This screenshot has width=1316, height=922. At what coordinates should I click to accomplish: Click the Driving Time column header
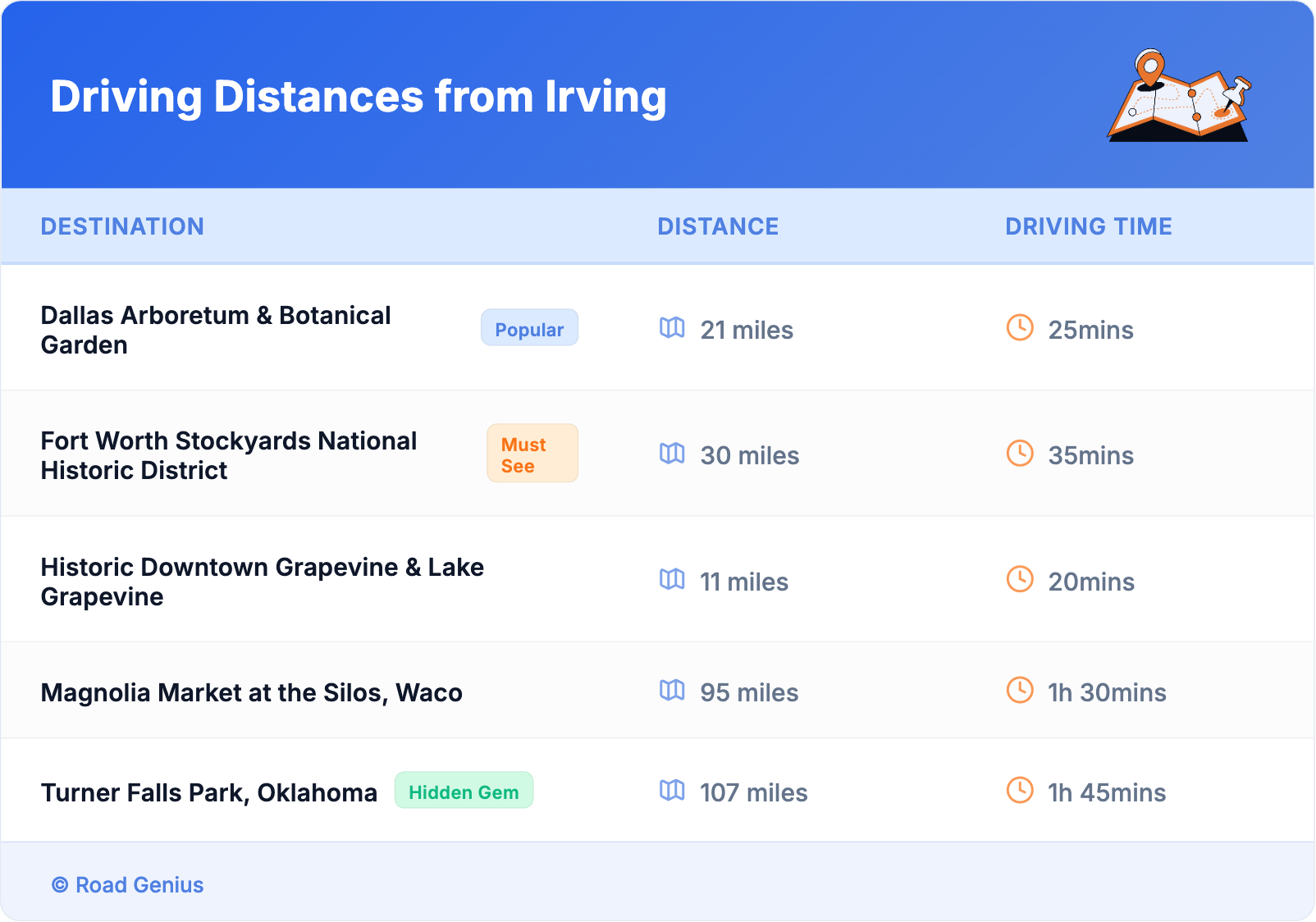click(x=1089, y=226)
